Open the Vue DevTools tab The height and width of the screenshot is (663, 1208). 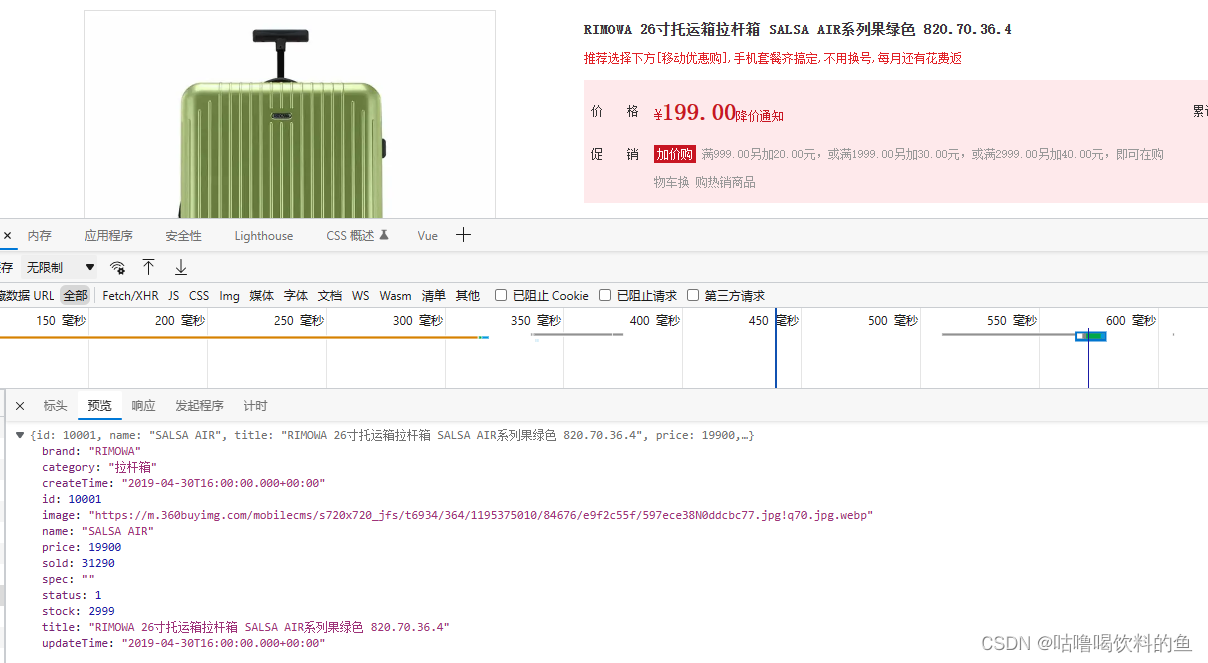(x=427, y=236)
